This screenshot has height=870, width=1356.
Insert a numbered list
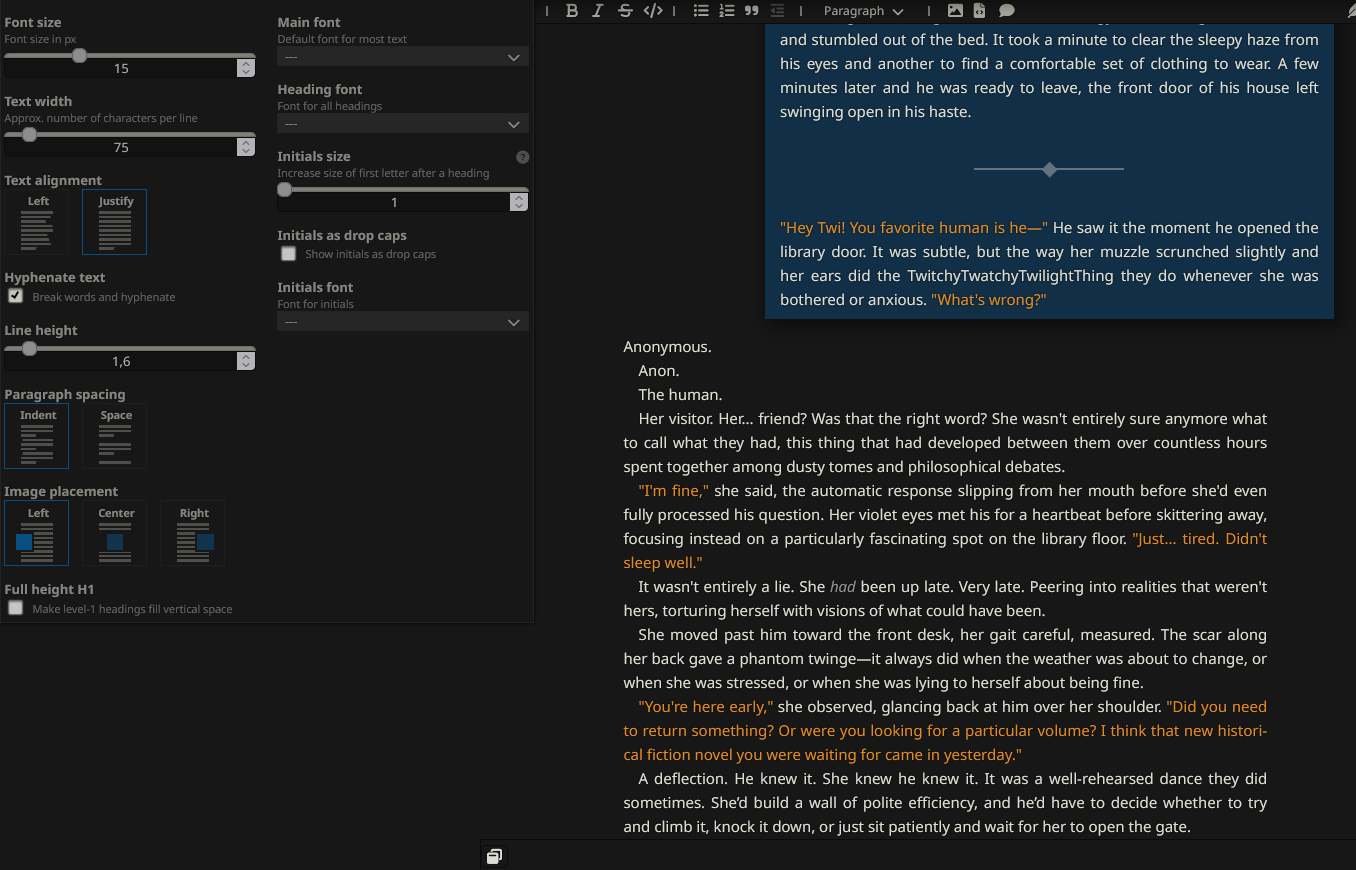(x=727, y=11)
